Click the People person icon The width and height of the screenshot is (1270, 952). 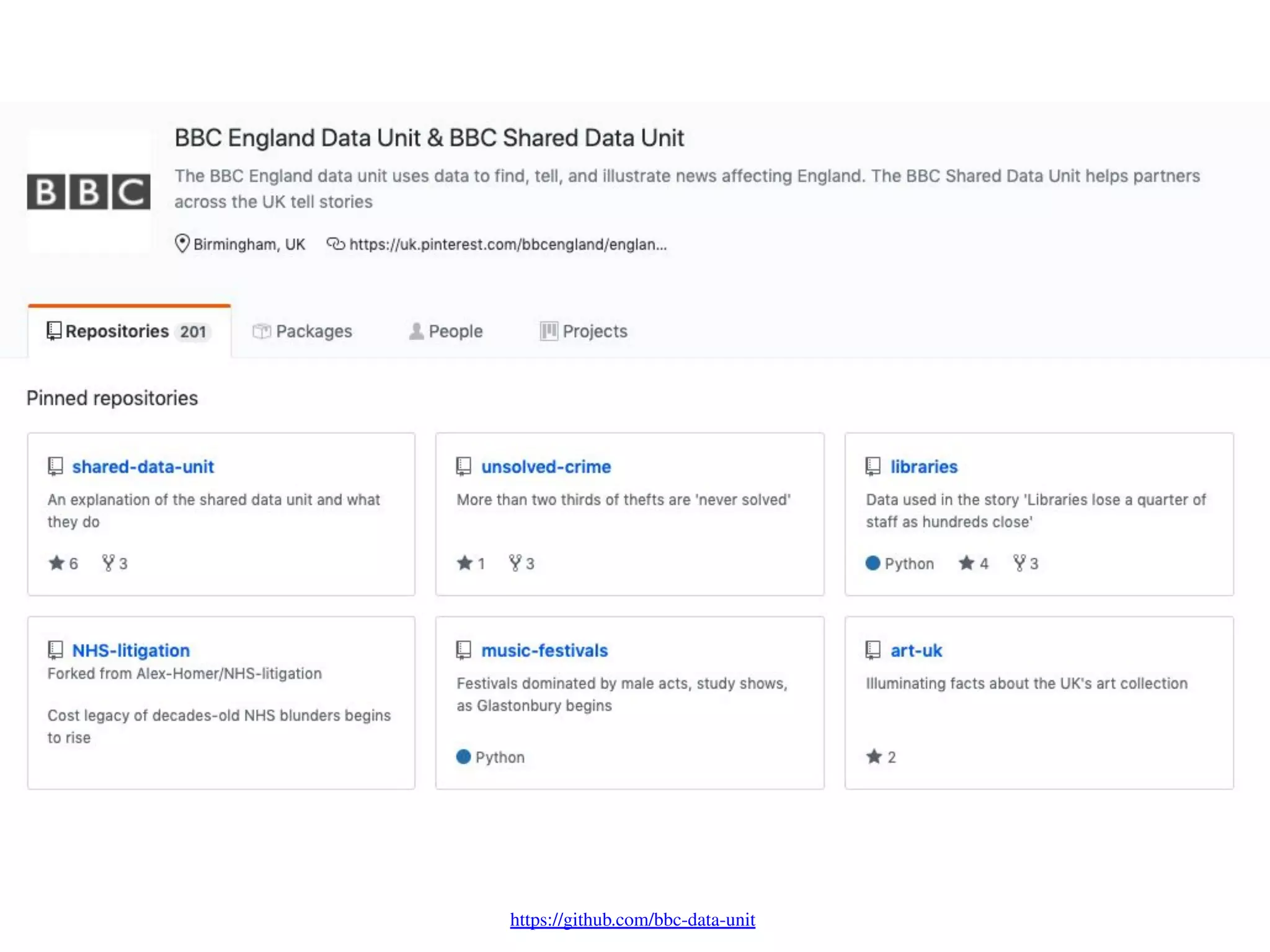point(416,332)
